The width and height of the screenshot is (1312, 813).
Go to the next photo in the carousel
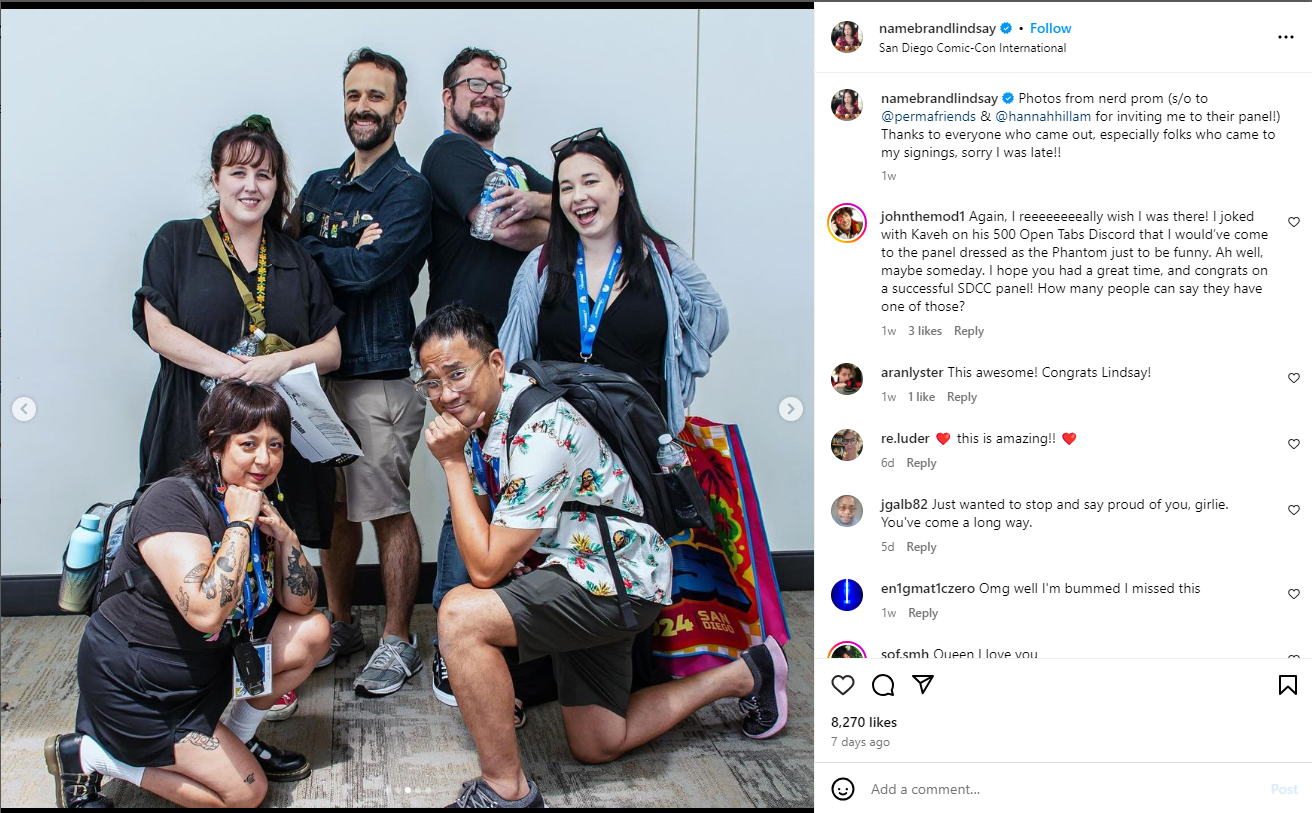coord(790,408)
